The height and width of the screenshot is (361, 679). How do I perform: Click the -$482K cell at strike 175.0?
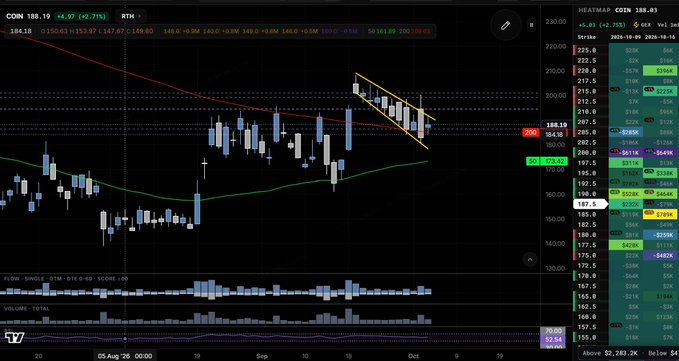tap(660, 255)
